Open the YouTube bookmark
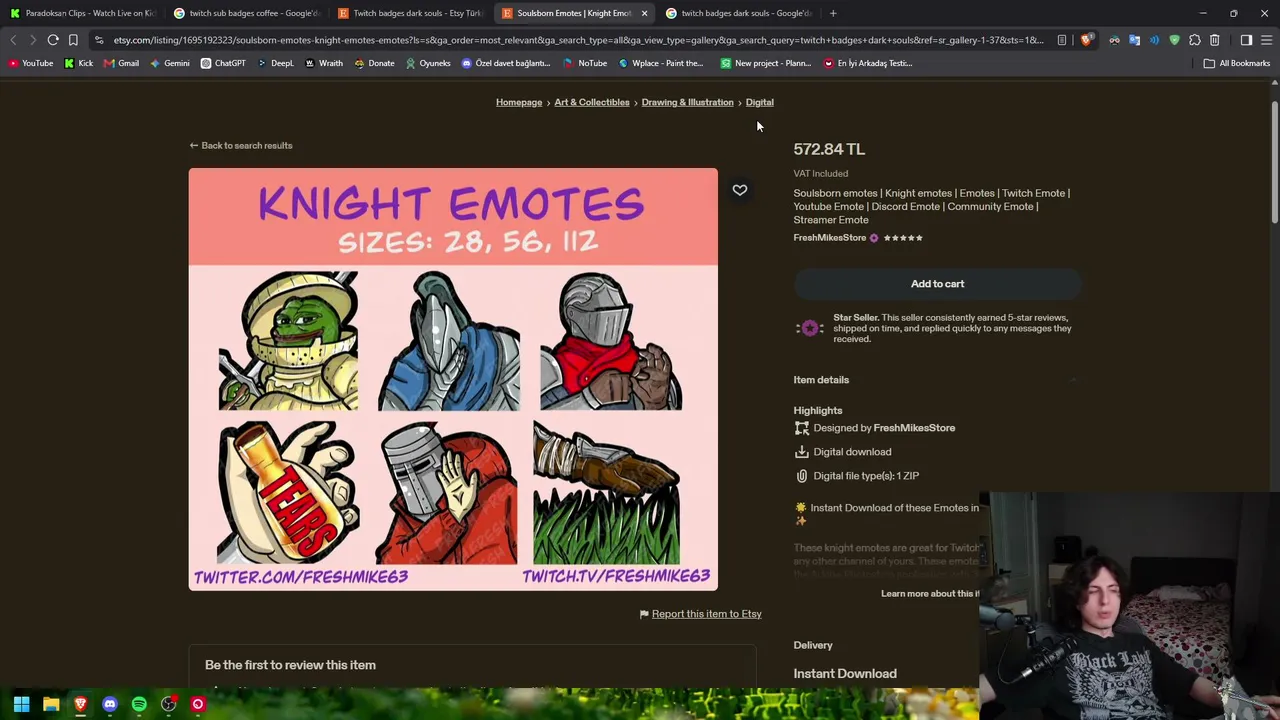This screenshot has height=720, width=1280. [x=31, y=63]
